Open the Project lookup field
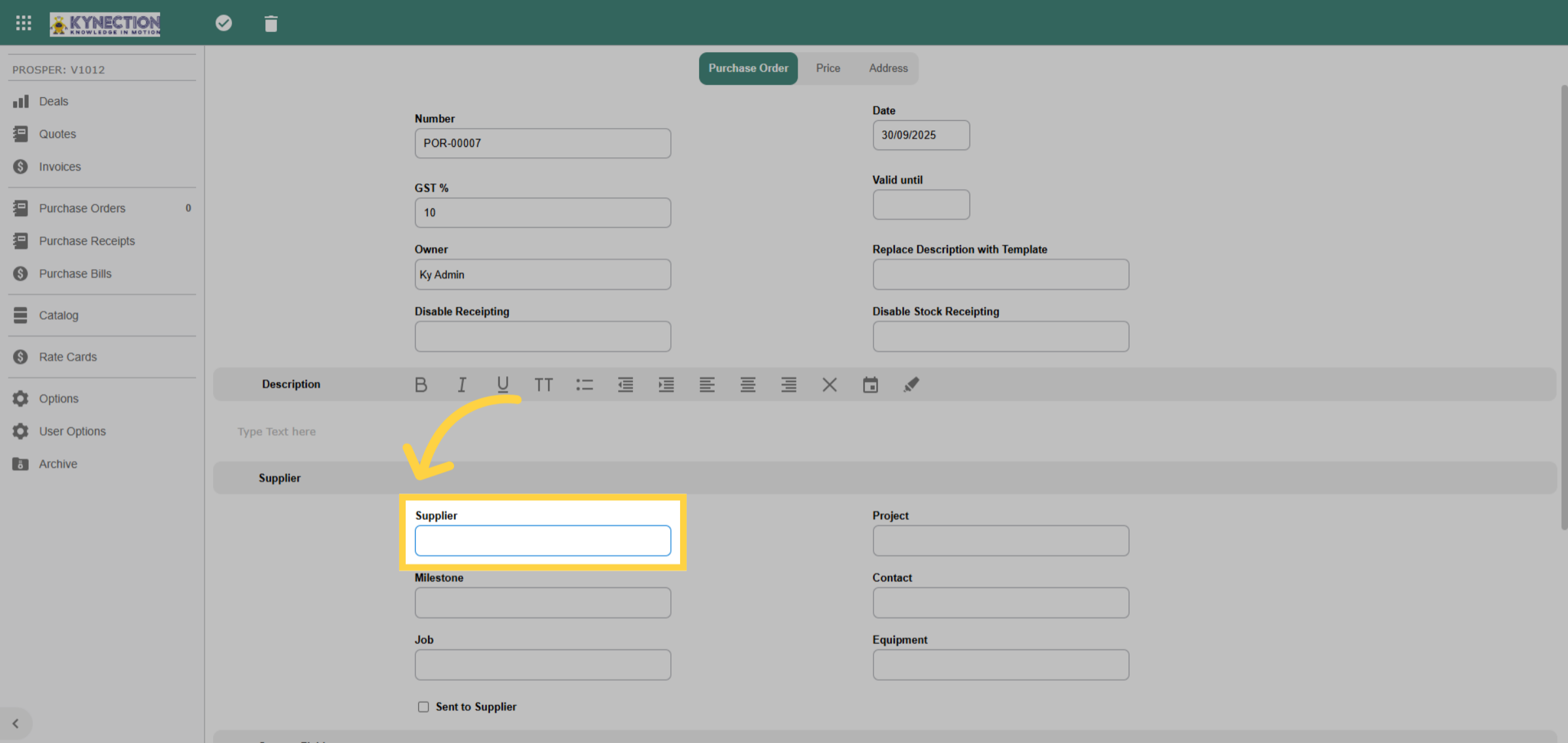This screenshot has height=743, width=1568. (1000, 541)
